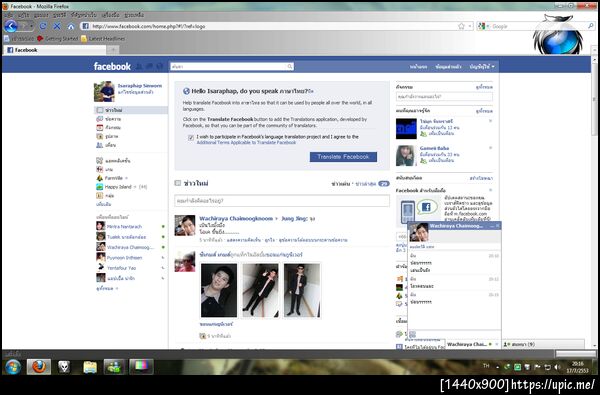Open Wachiraya Chaimoogknoom post author link

(236, 219)
